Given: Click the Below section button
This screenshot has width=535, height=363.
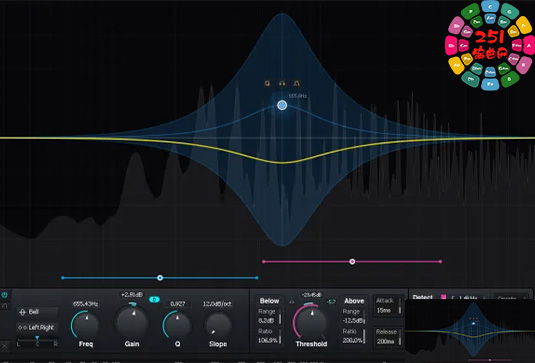Looking at the screenshot, I should point(269,301).
